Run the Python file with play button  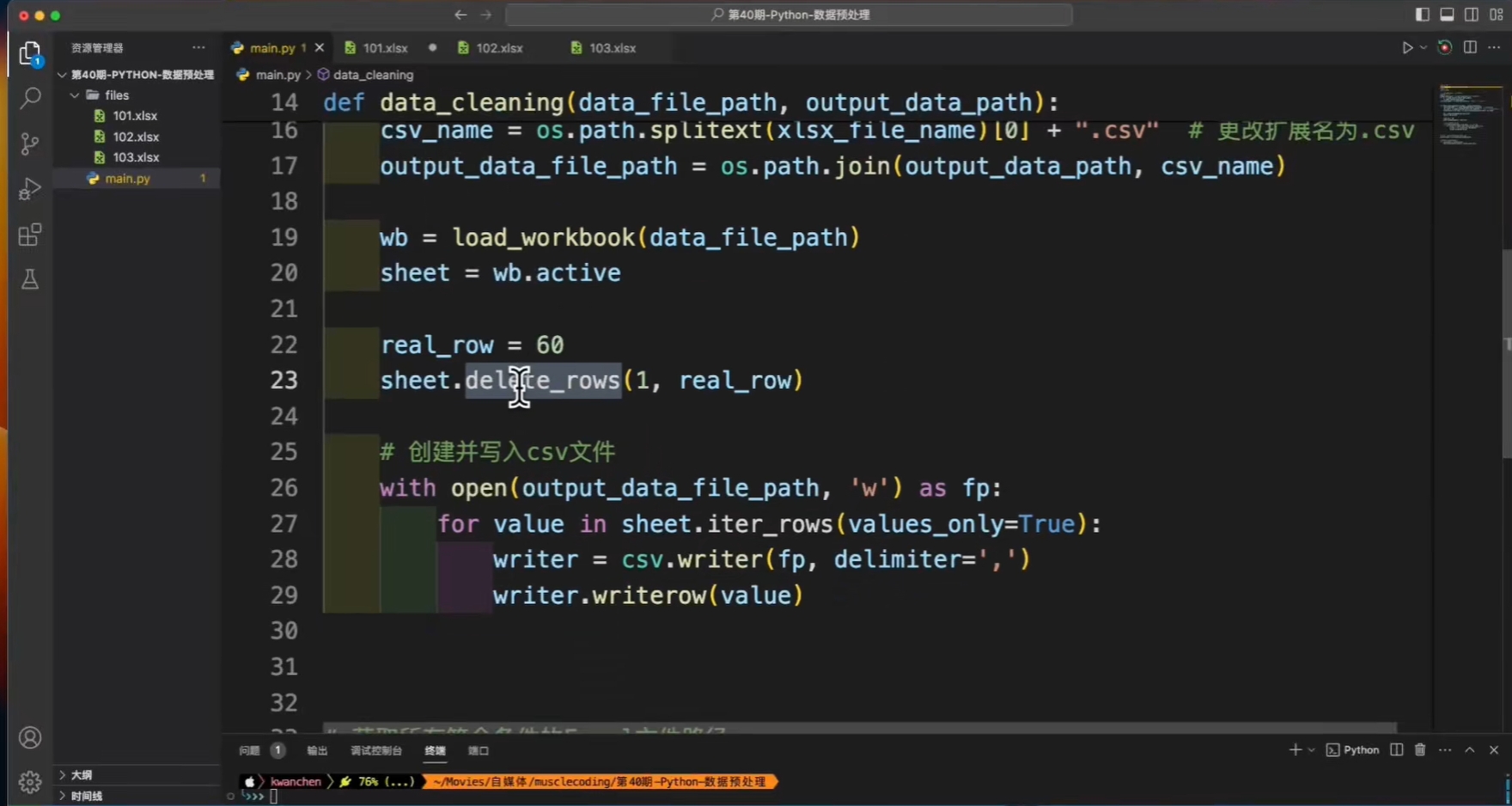pos(1407,48)
